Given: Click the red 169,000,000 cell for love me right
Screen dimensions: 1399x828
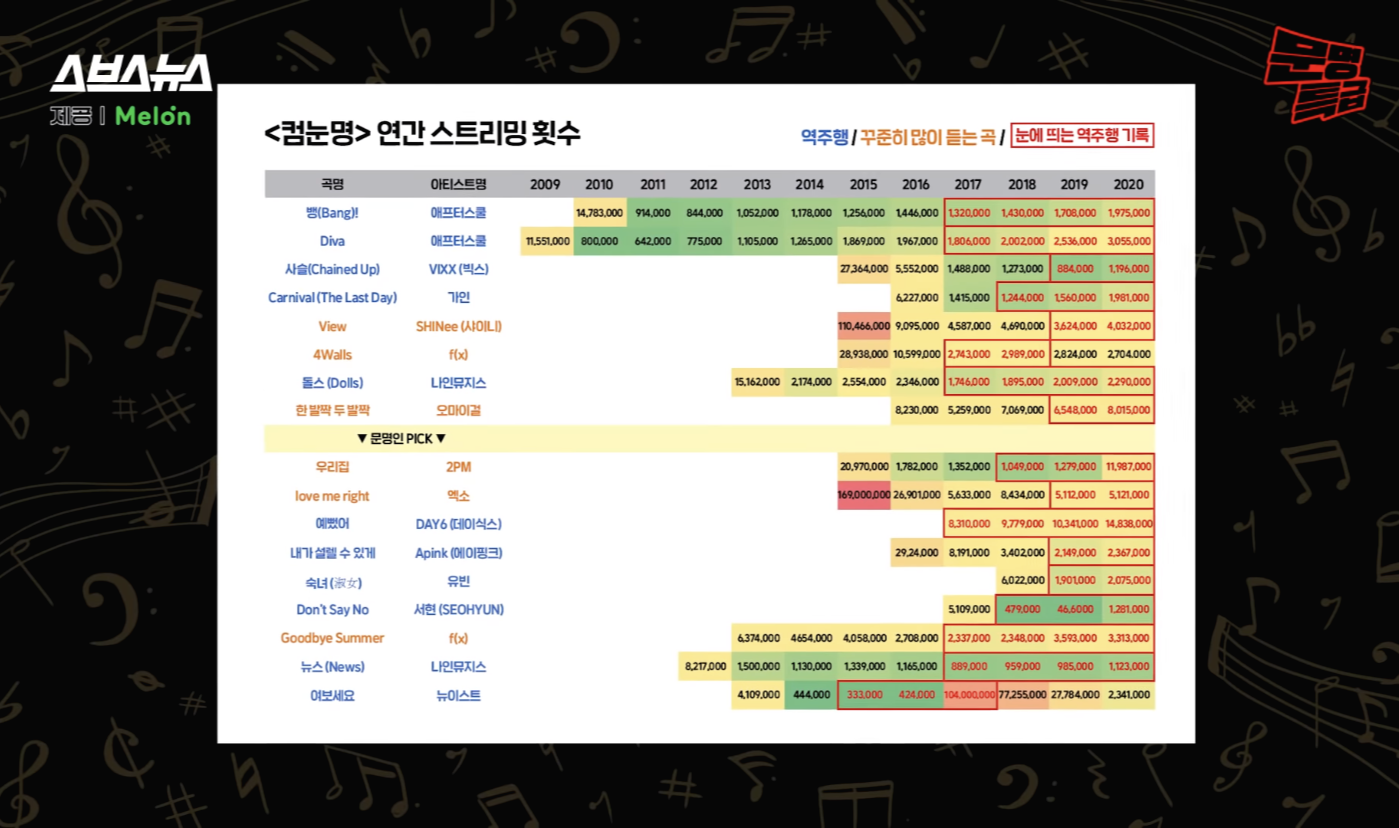Looking at the screenshot, I should [863, 495].
